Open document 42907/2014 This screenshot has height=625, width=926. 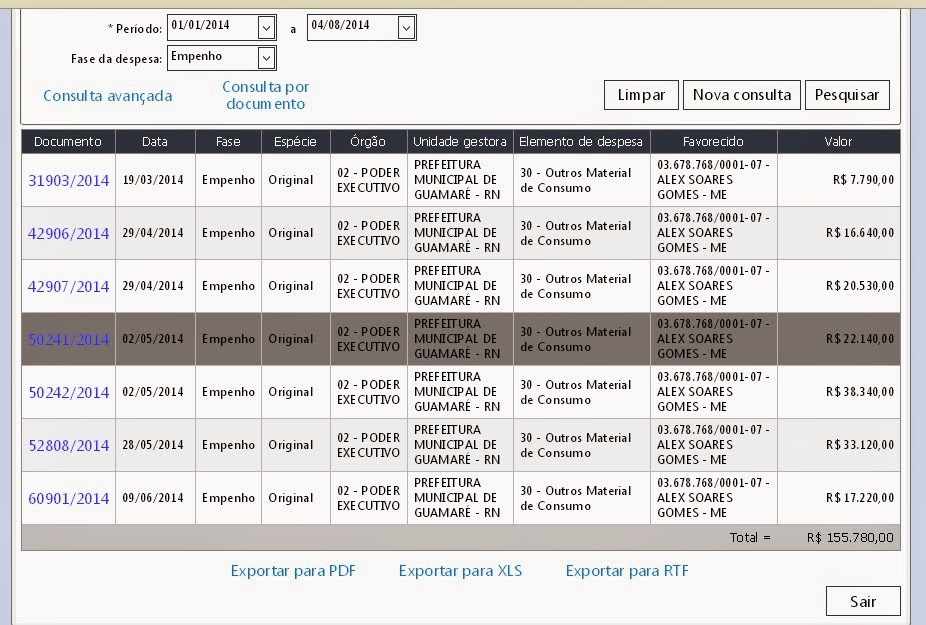pos(69,287)
